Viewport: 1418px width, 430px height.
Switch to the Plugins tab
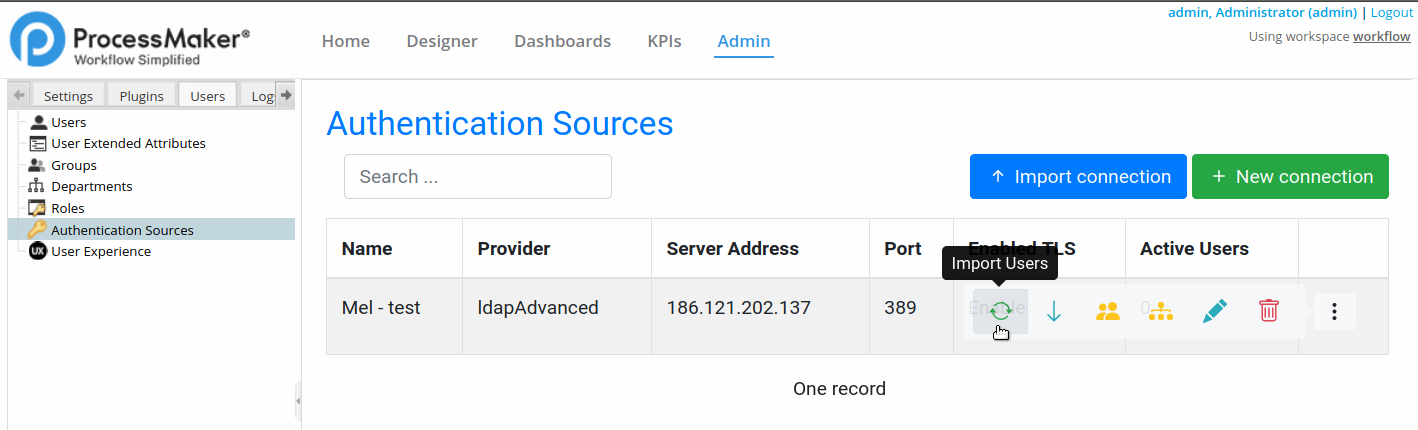(141, 96)
